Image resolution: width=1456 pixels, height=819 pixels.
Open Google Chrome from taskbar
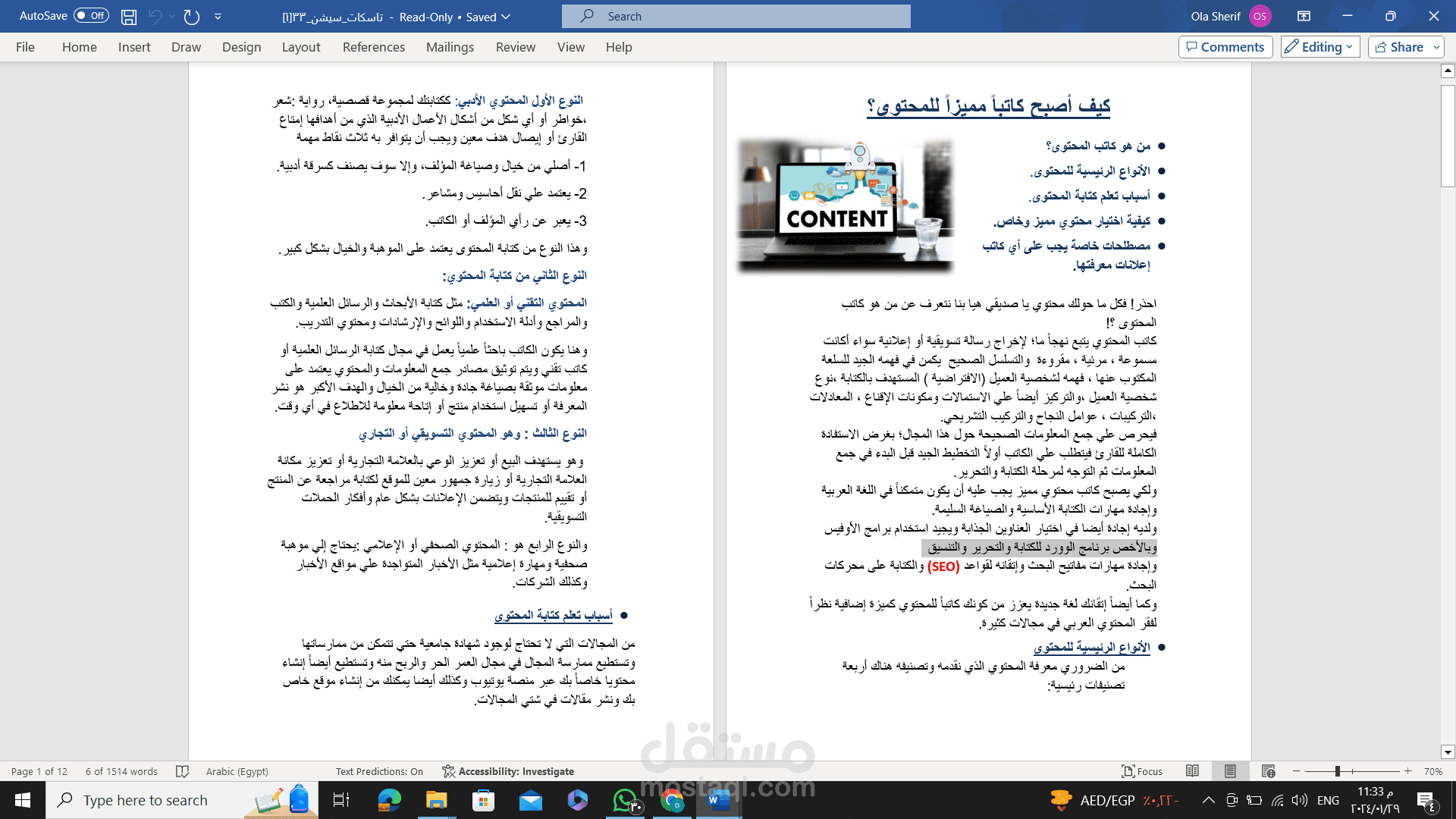(x=672, y=800)
